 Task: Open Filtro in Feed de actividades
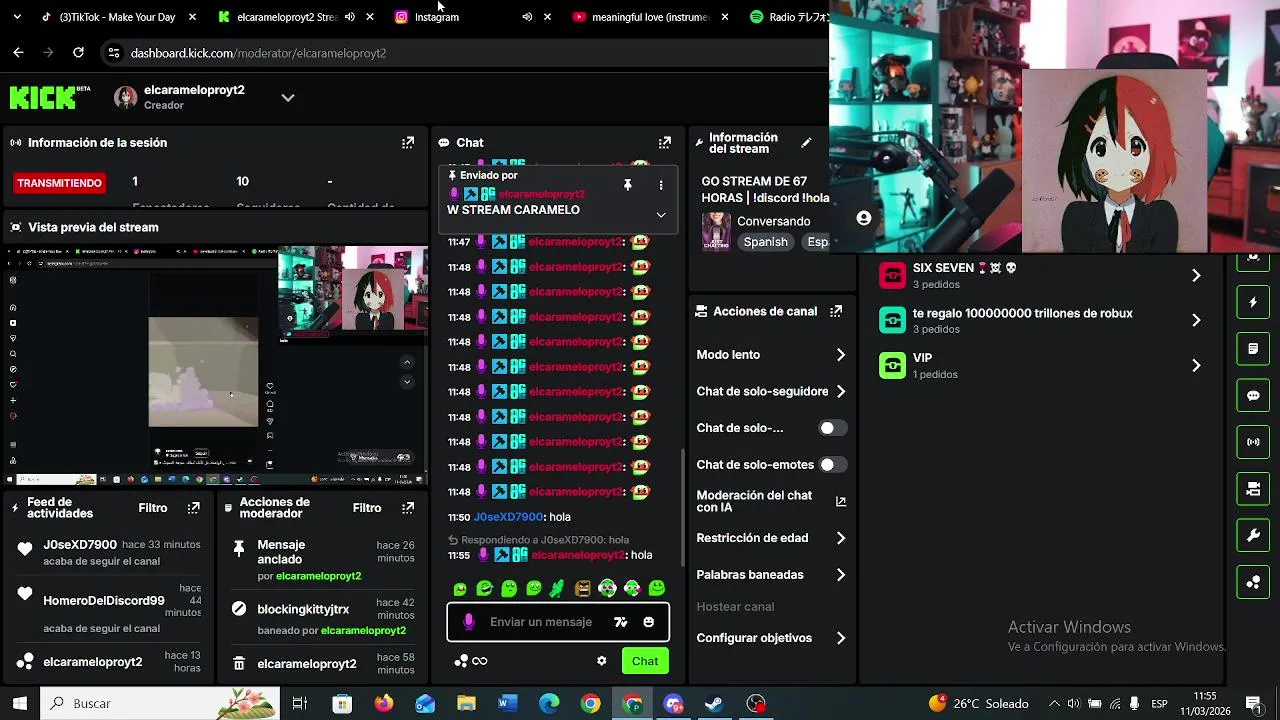click(x=153, y=508)
